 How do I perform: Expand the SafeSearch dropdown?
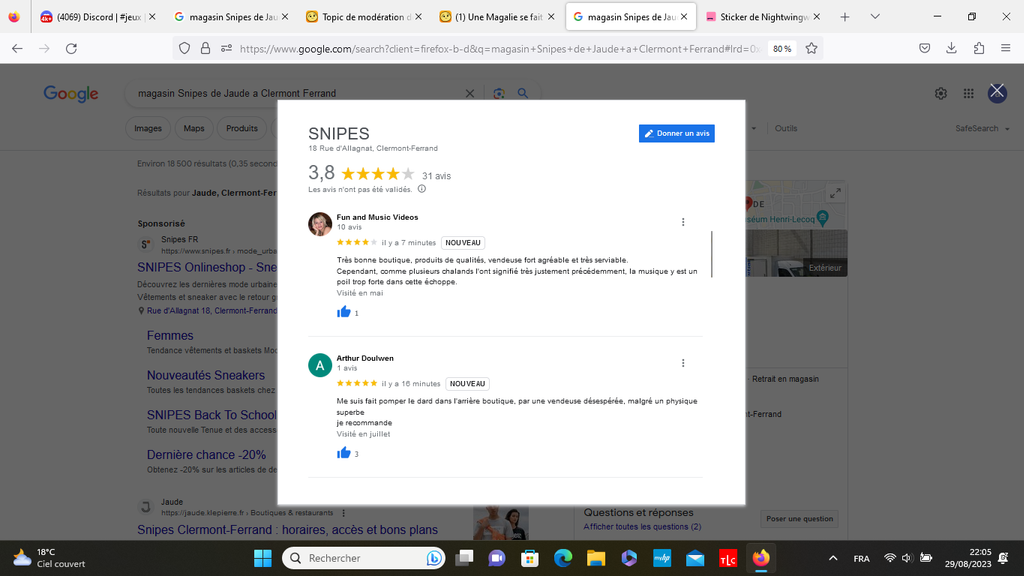(982, 129)
